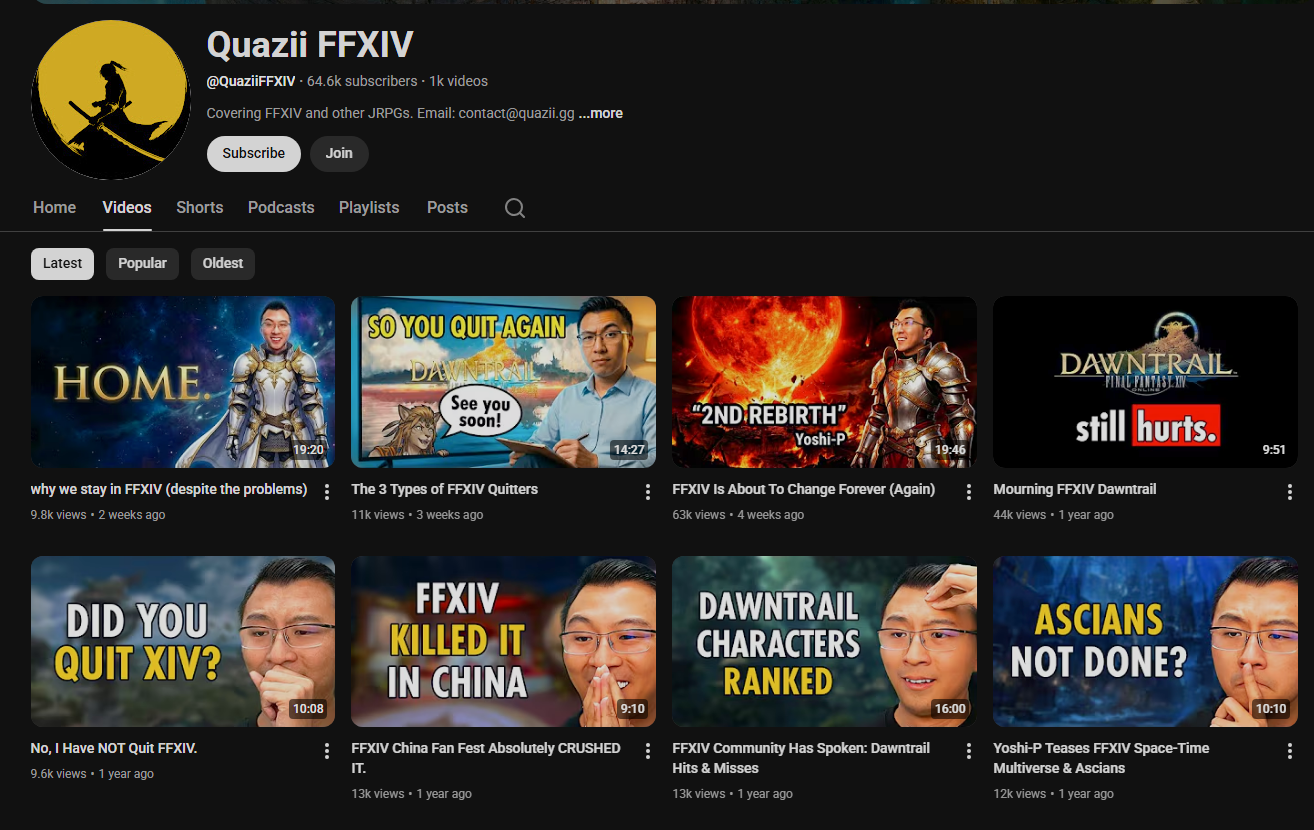The height and width of the screenshot is (830, 1314).
Task: Open options menu for 'The 3 Types of FFXIV Quitters'
Action: (648, 492)
